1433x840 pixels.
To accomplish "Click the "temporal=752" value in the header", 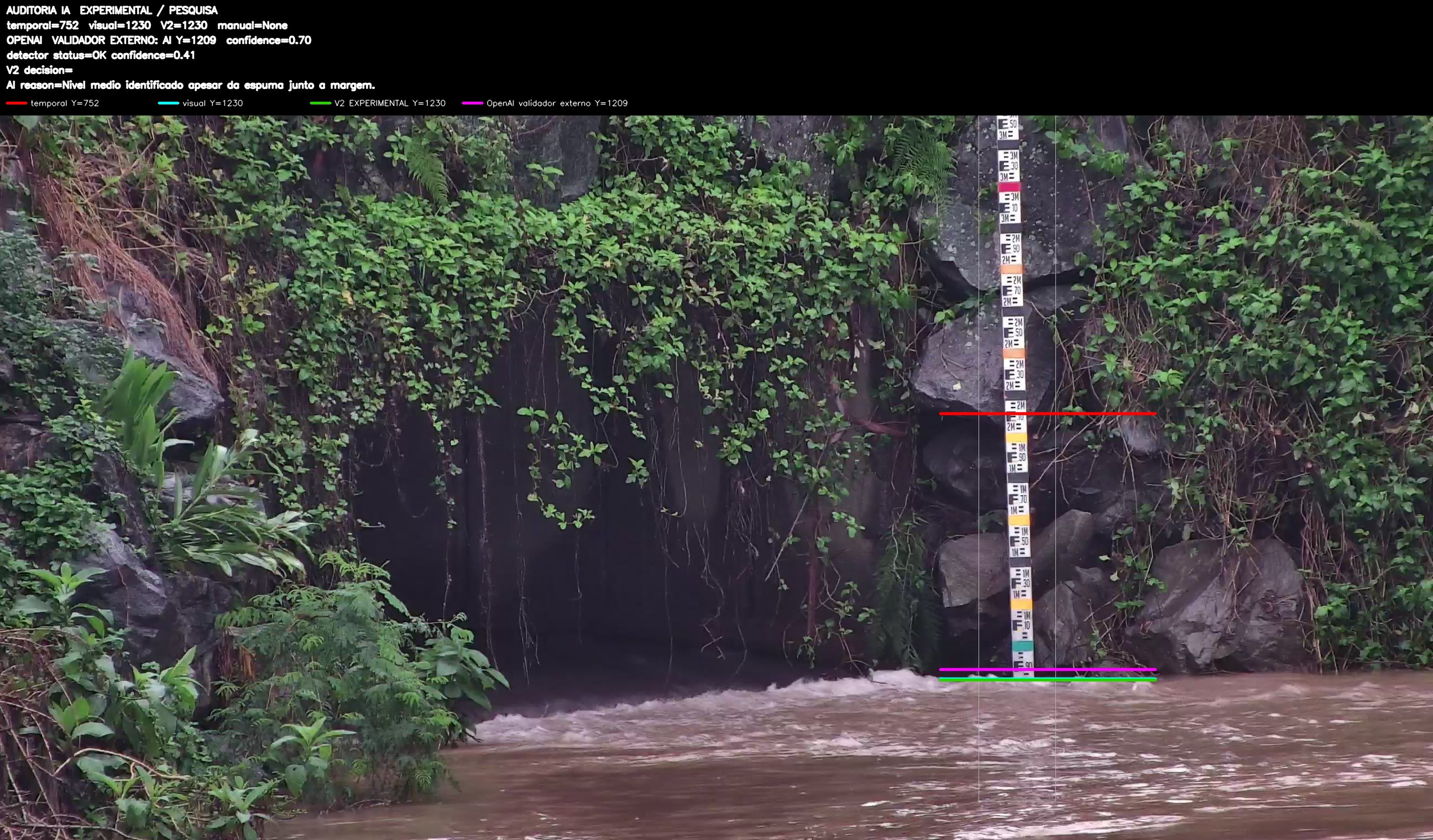I will click(x=43, y=25).
